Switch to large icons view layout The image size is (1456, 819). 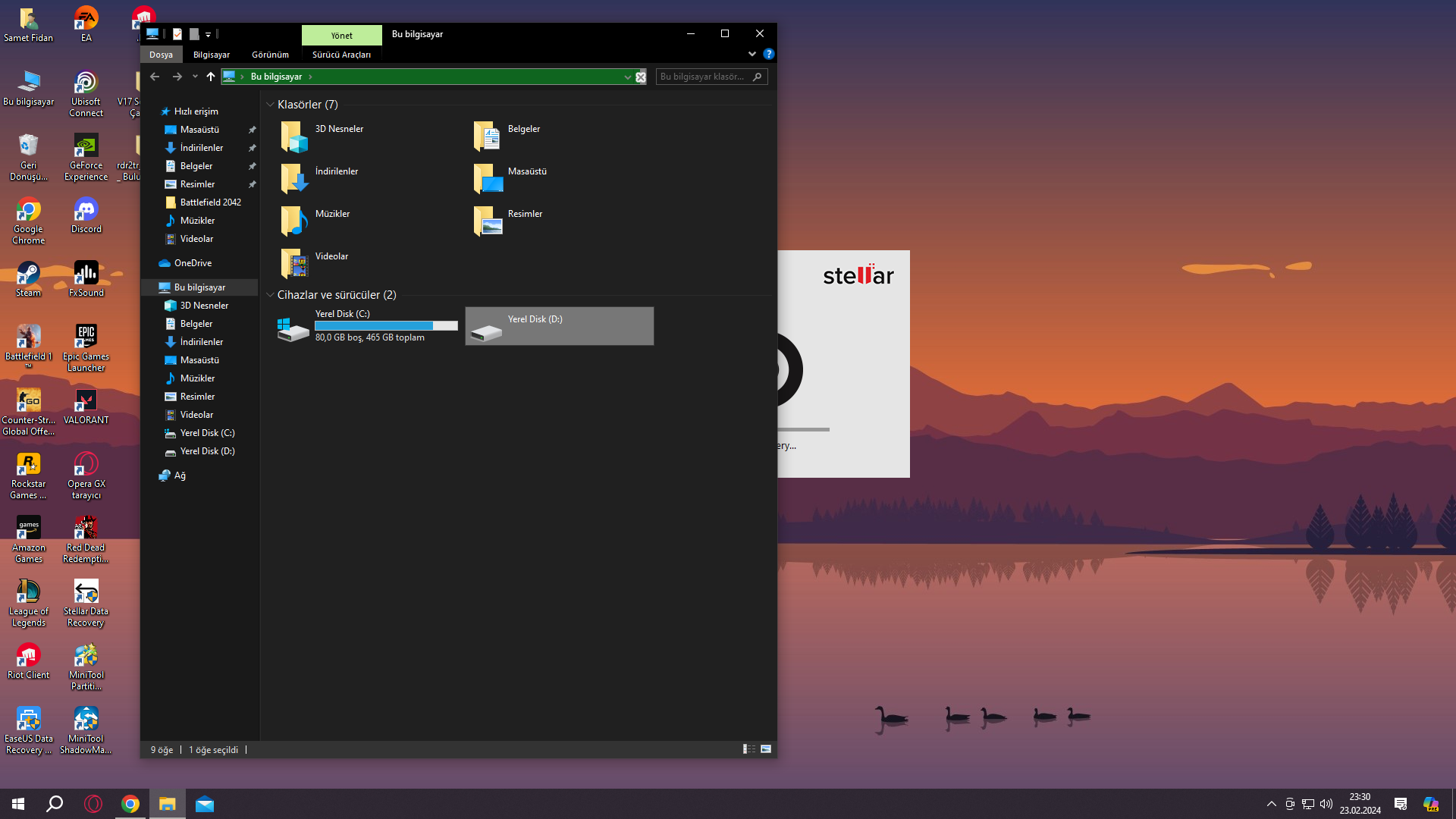pos(766,749)
